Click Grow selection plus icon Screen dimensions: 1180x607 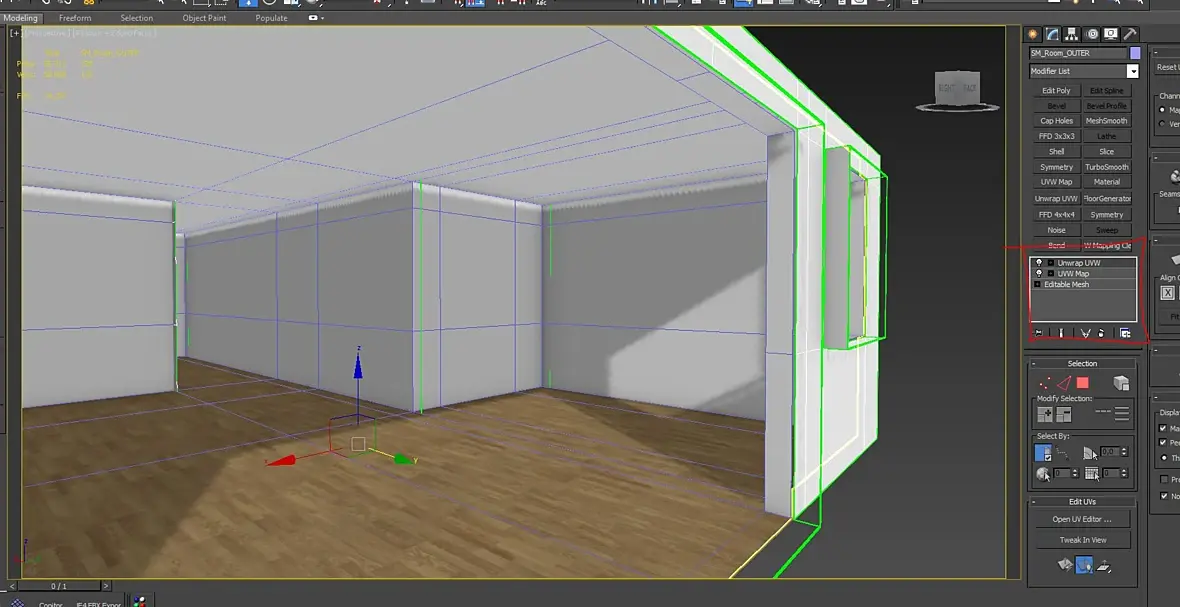tap(1045, 414)
